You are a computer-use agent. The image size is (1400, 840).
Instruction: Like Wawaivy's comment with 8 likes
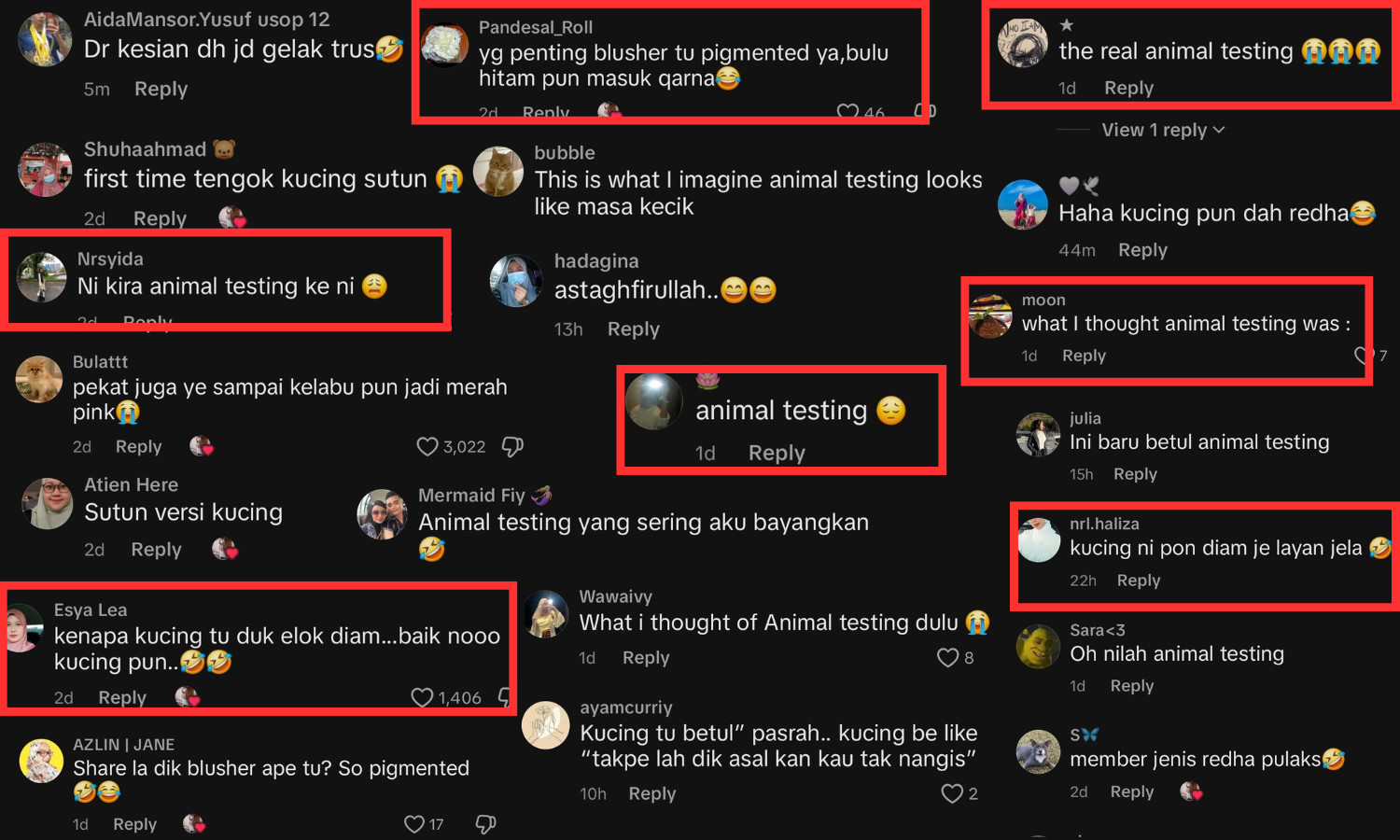point(947,658)
